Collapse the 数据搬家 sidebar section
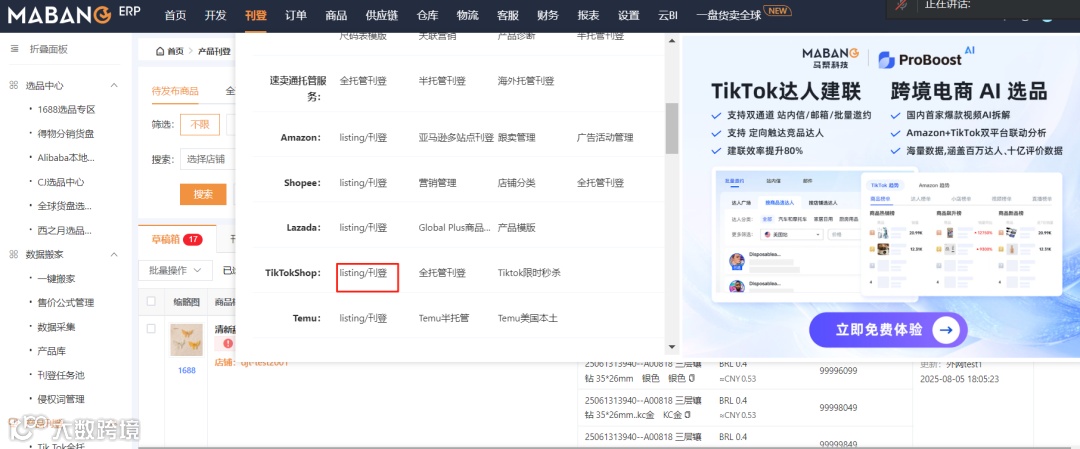The width and height of the screenshot is (1080, 449). tap(114, 254)
